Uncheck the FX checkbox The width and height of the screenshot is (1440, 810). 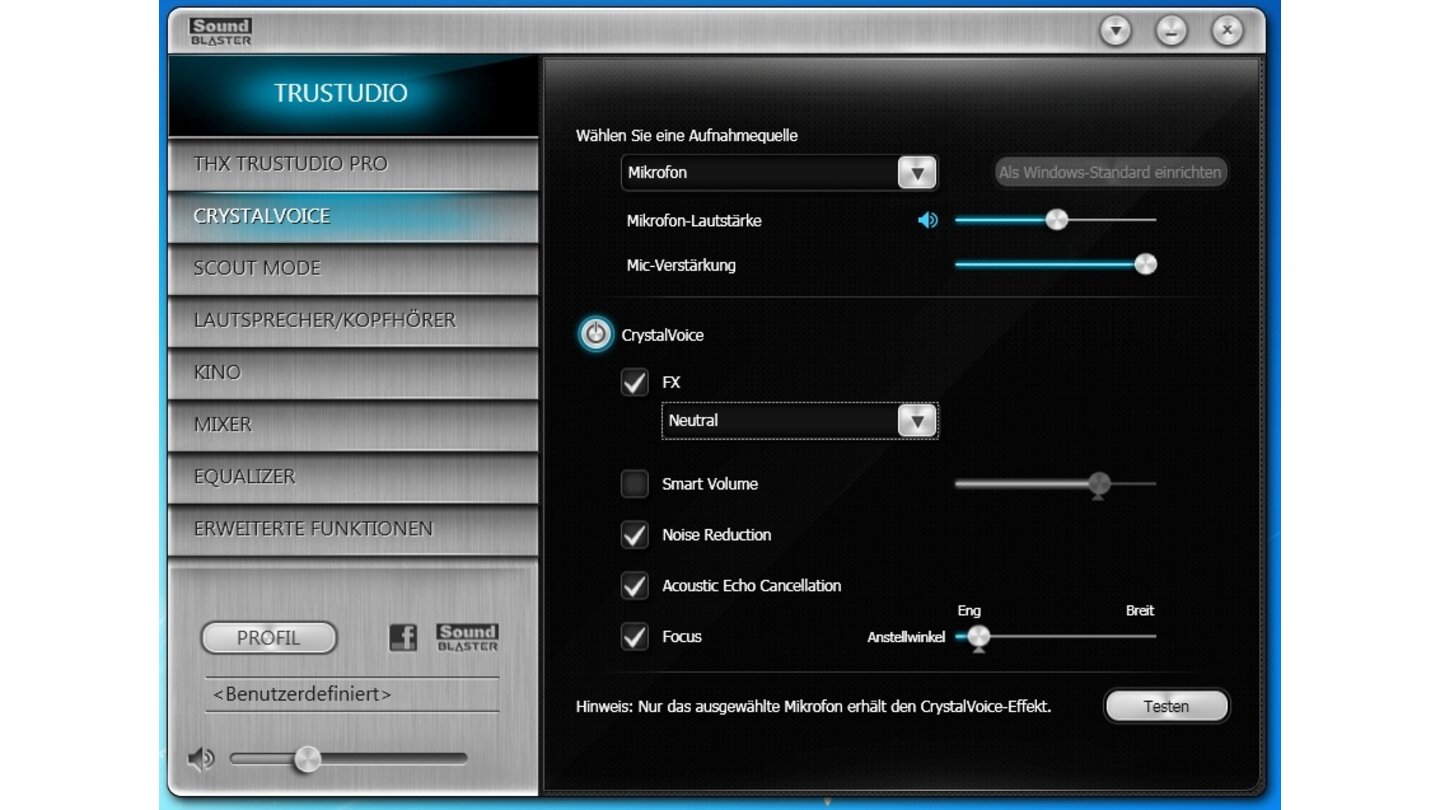click(635, 382)
